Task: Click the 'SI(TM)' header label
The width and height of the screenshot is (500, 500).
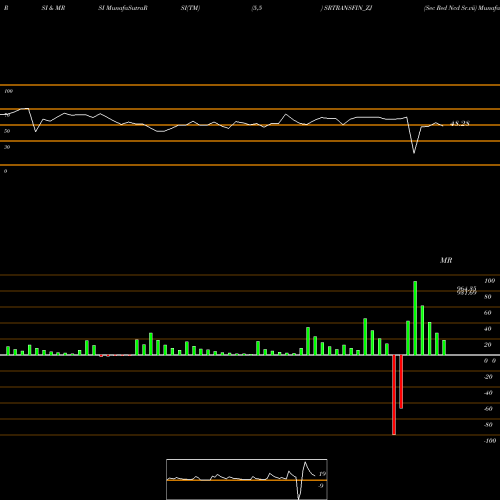Action: click(190, 8)
